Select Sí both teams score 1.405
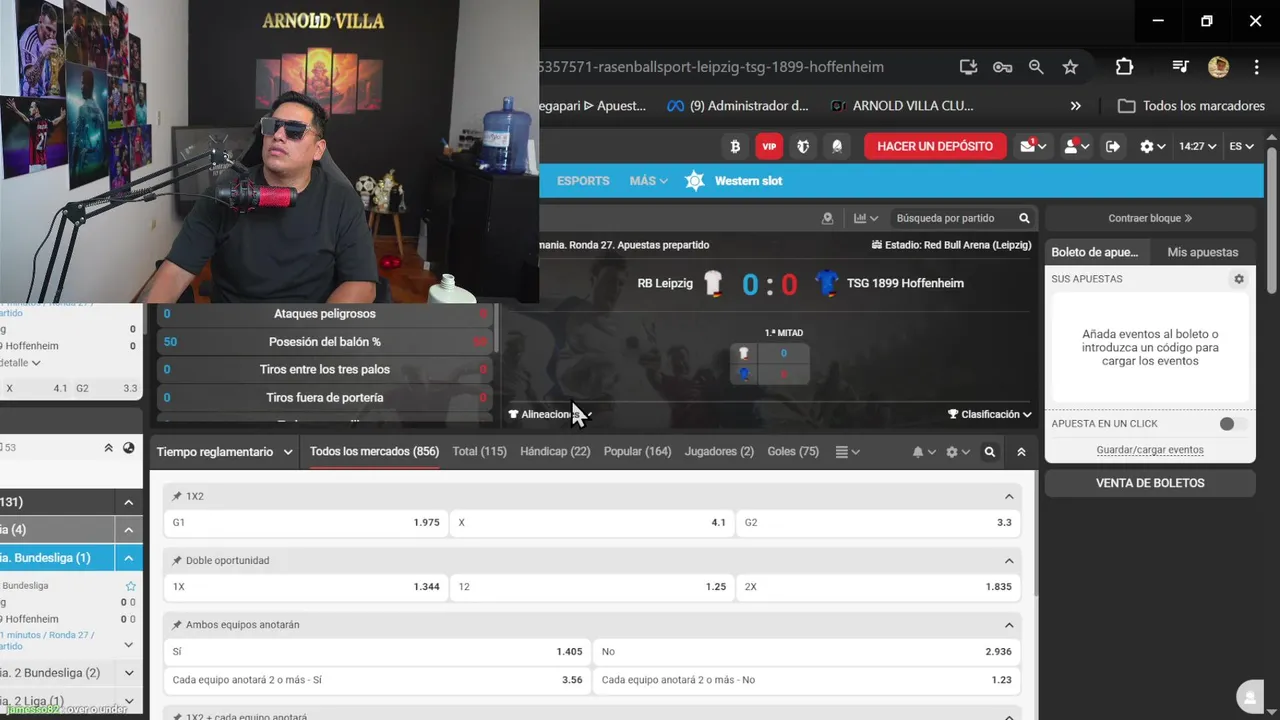The image size is (1280, 720). (377, 651)
